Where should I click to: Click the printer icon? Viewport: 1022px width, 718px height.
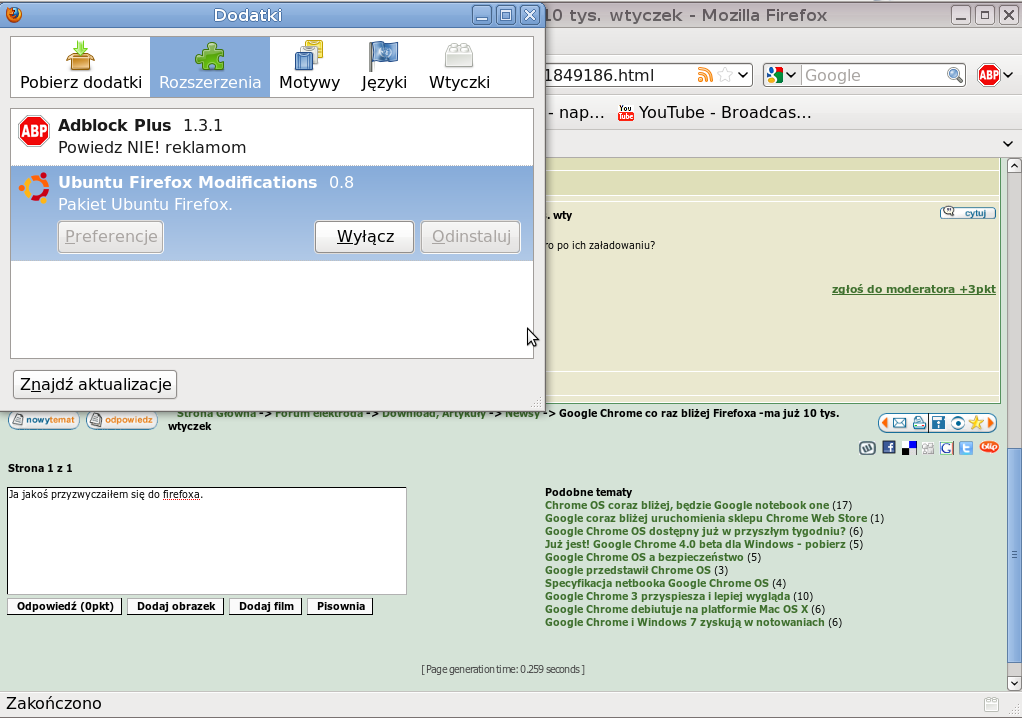(919, 423)
